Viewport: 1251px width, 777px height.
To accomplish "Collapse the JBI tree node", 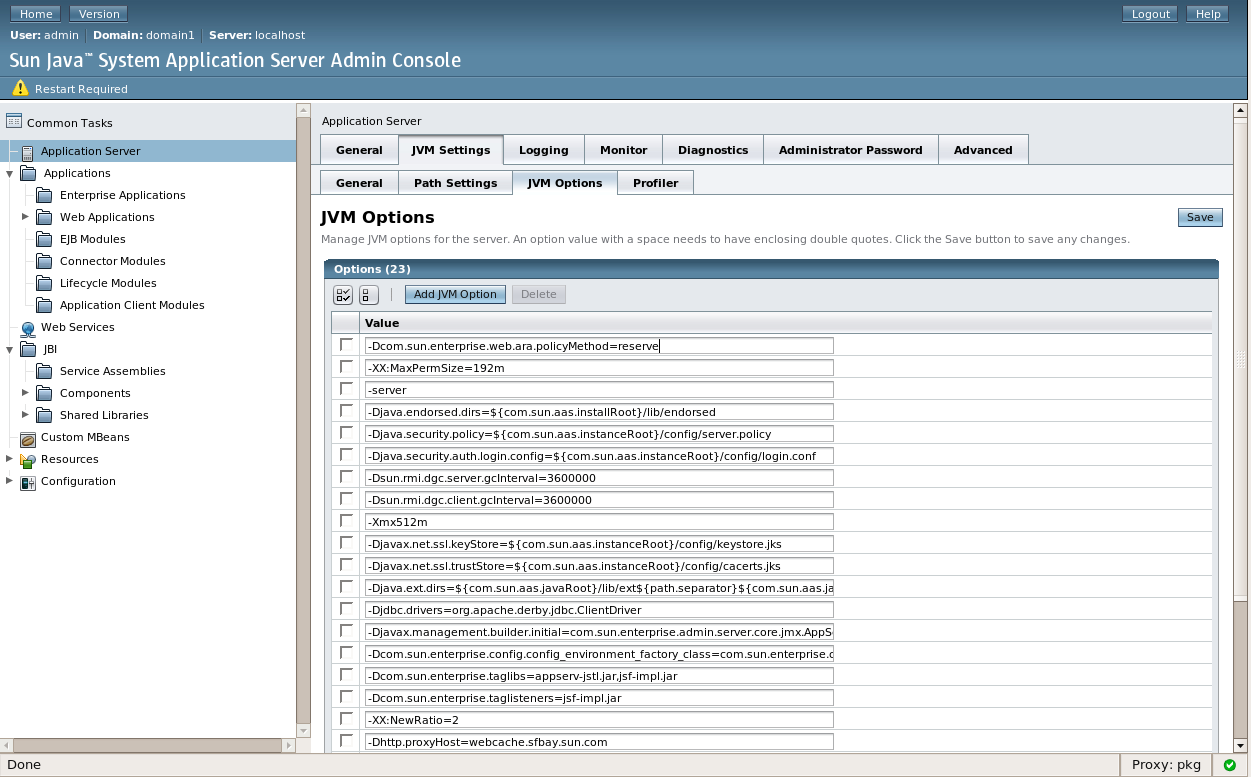I will click(10, 349).
